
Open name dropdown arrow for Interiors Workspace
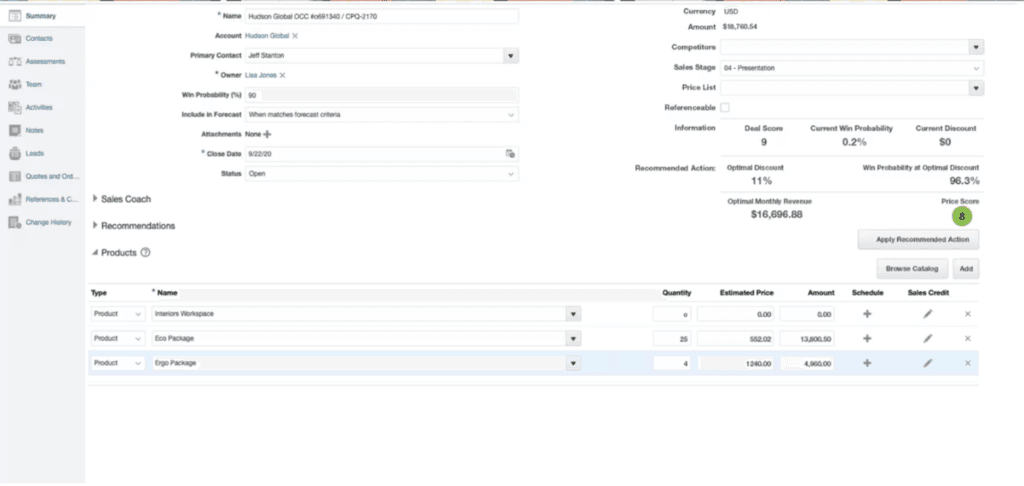[x=573, y=314]
